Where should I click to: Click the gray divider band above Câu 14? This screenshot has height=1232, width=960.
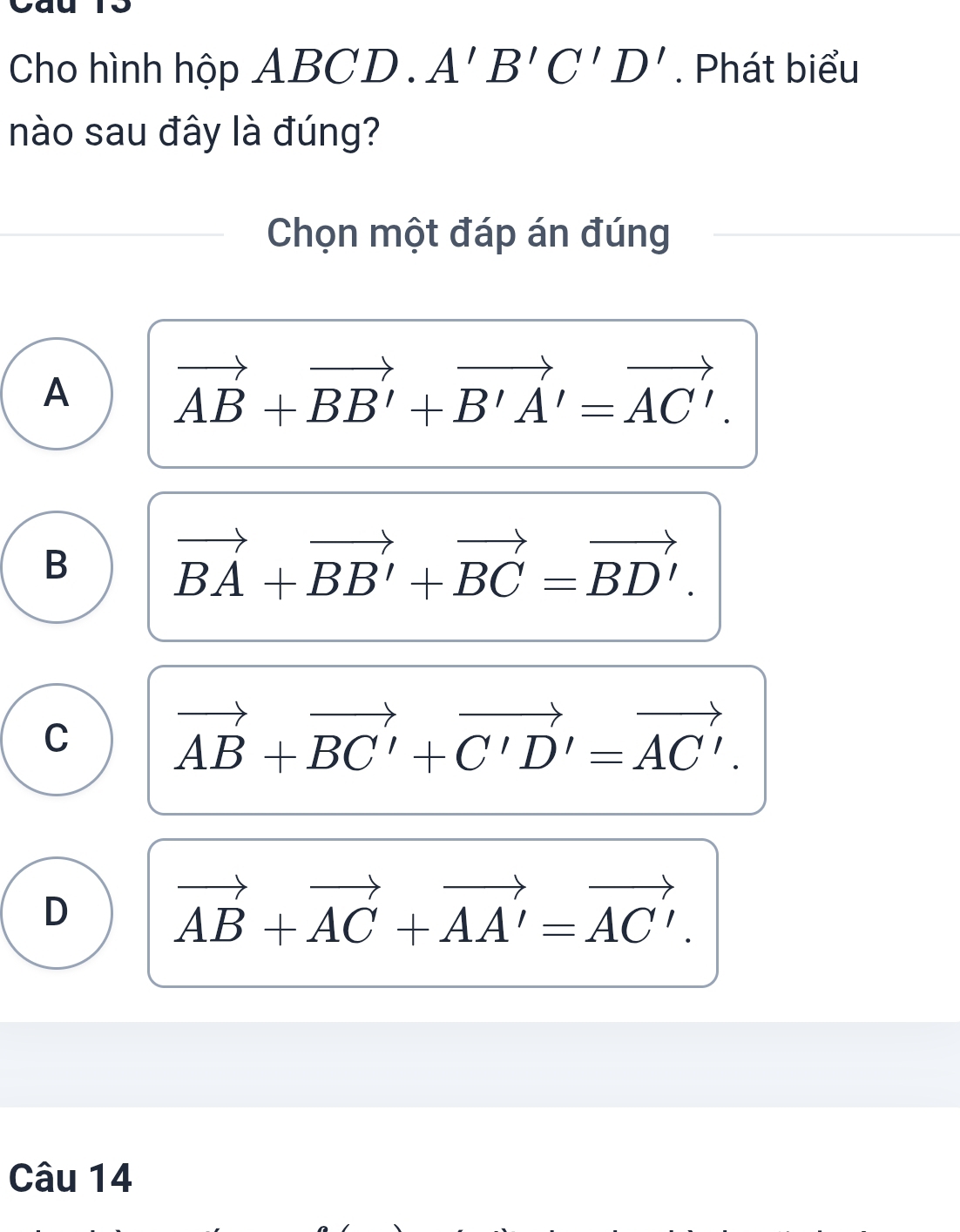coord(480,1064)
